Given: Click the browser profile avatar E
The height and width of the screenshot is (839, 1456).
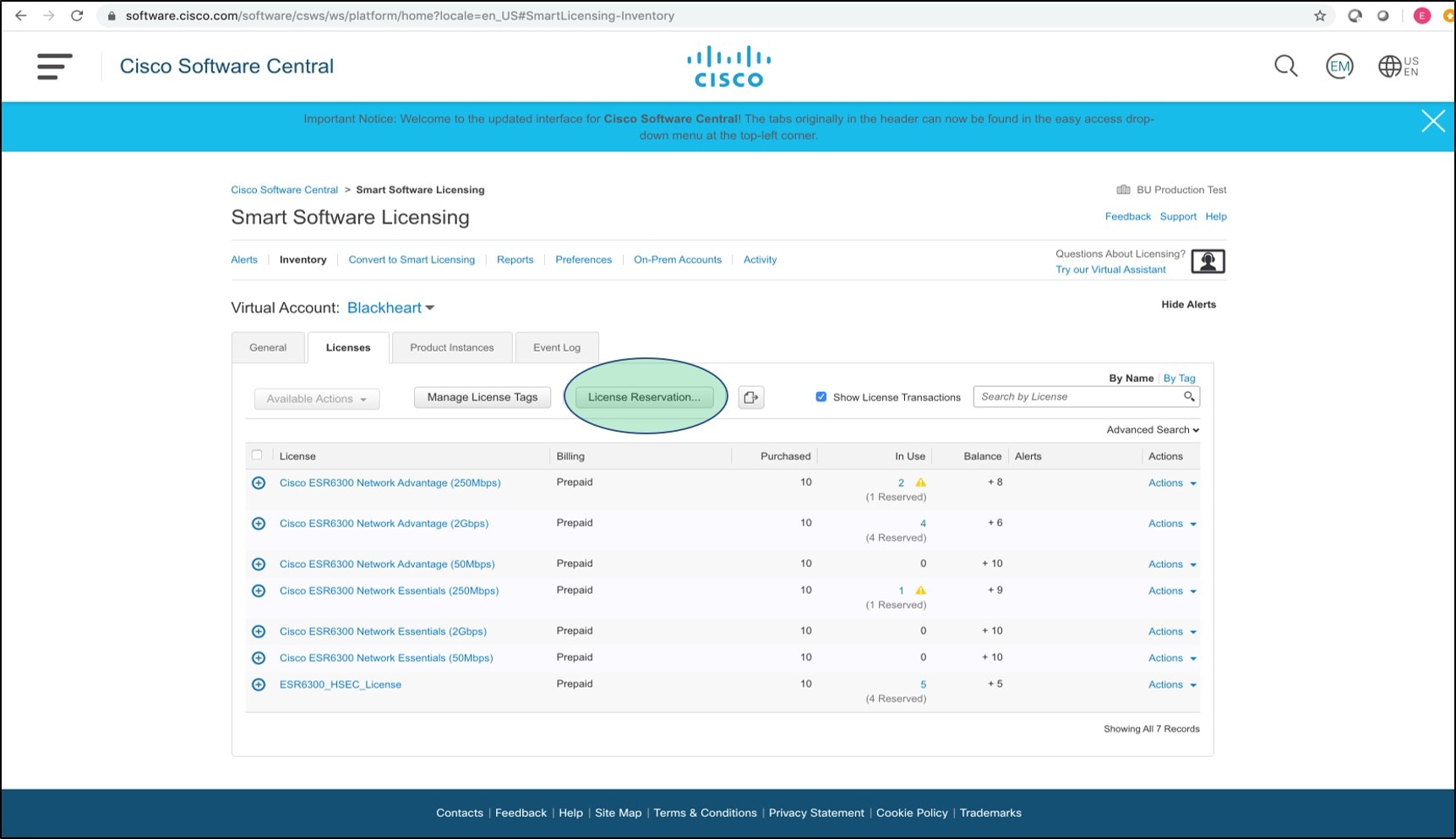Looking at the screenshot, I should coord(1421,15).
